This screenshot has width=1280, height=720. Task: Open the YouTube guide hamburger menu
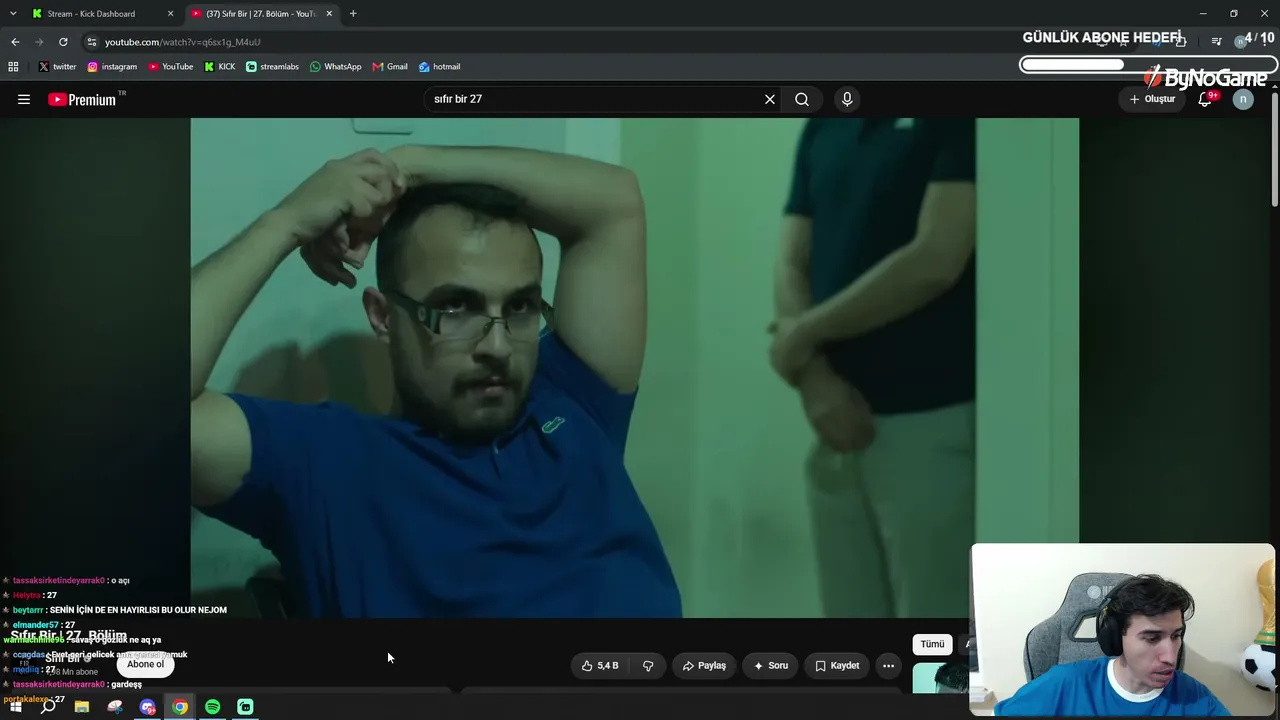coord(24,99)
